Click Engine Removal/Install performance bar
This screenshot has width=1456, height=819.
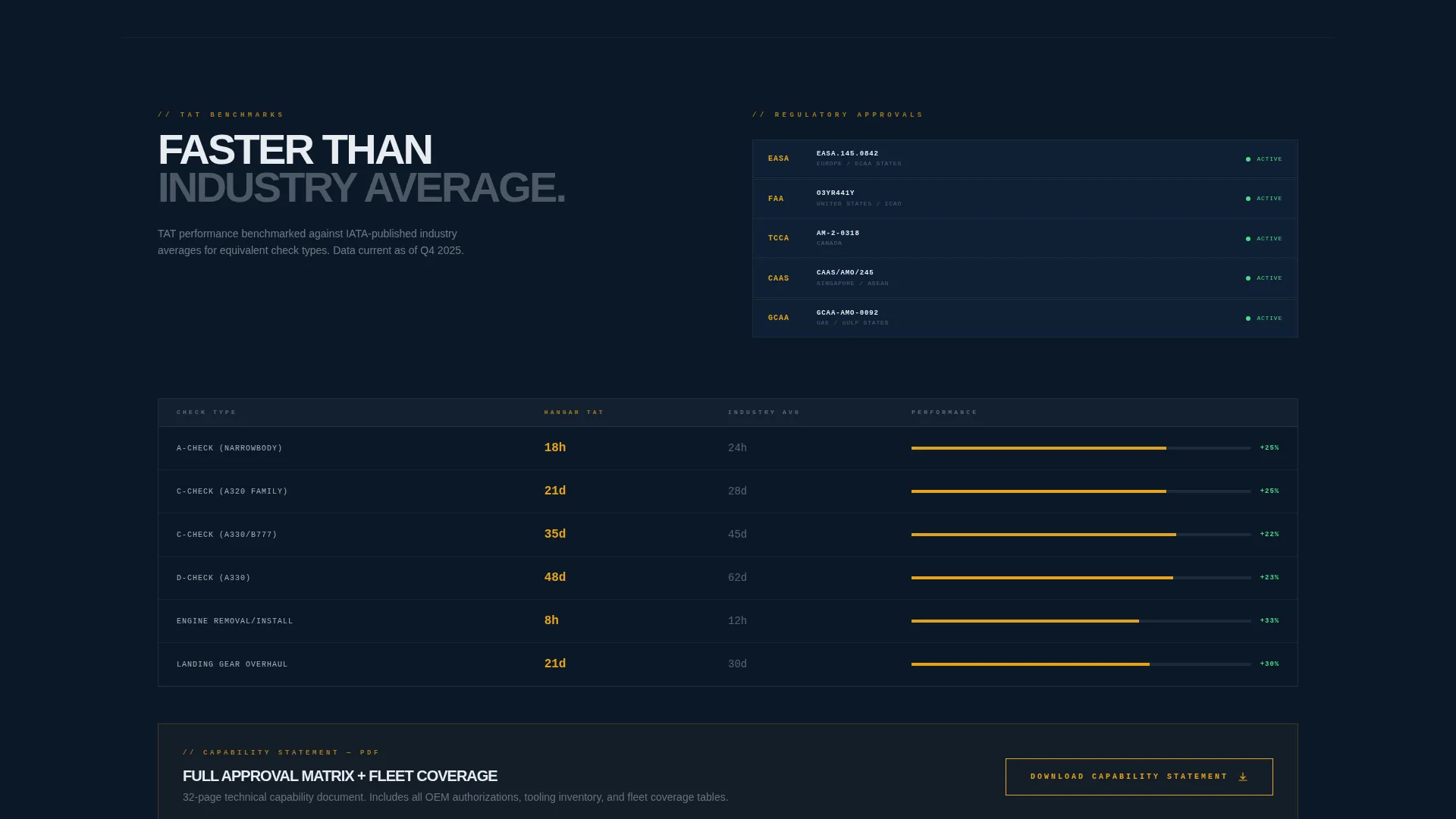1081,621
